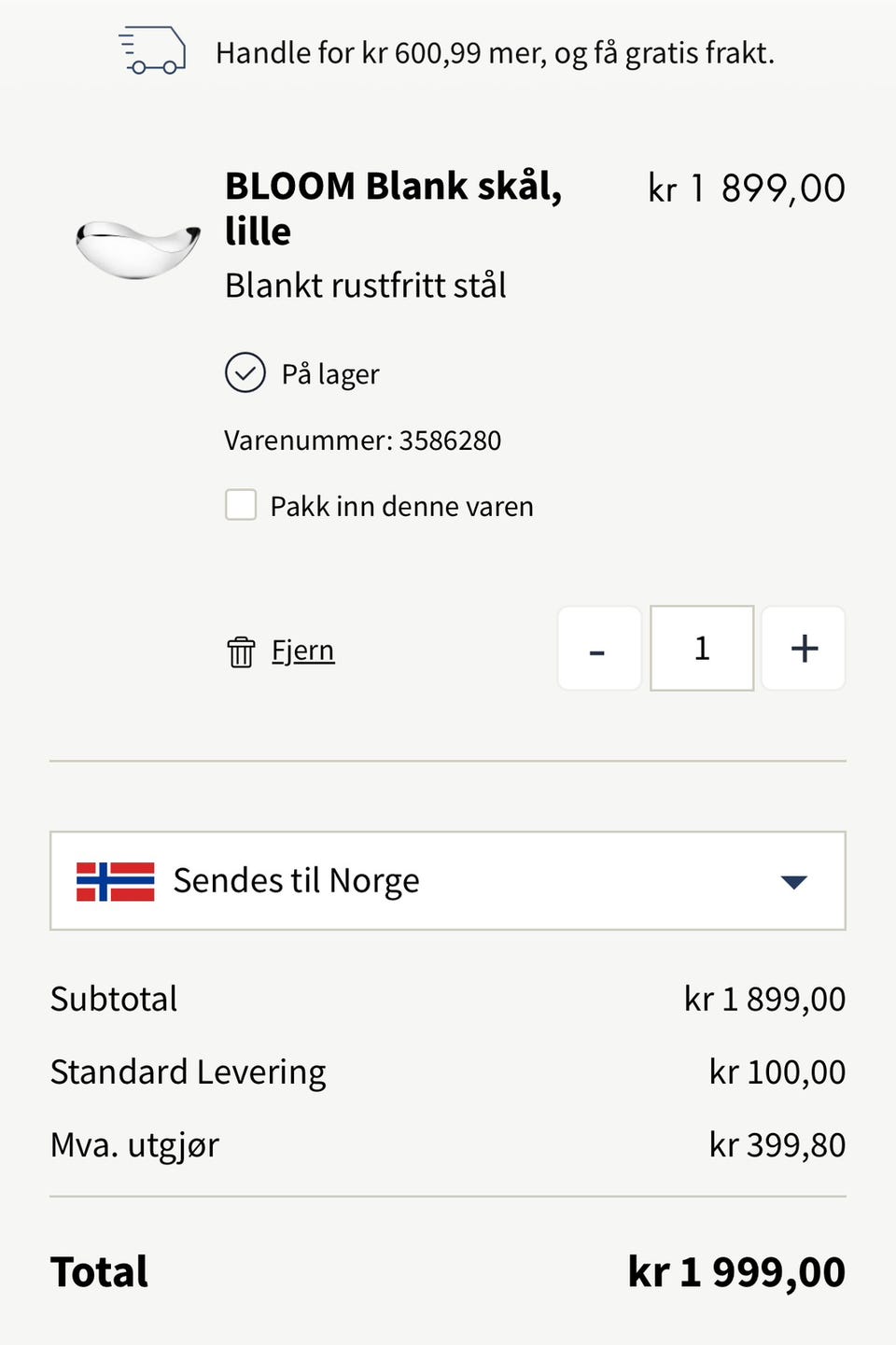Click the Total amount kr 1 999,00
Viewport: 896px width, 1345px height.
click(x=736, y=1272)
